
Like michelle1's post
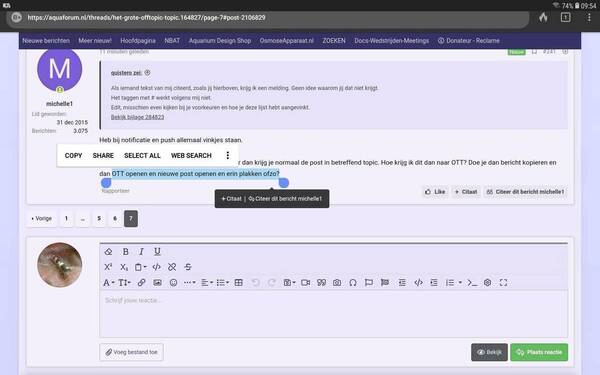(435, 192)
